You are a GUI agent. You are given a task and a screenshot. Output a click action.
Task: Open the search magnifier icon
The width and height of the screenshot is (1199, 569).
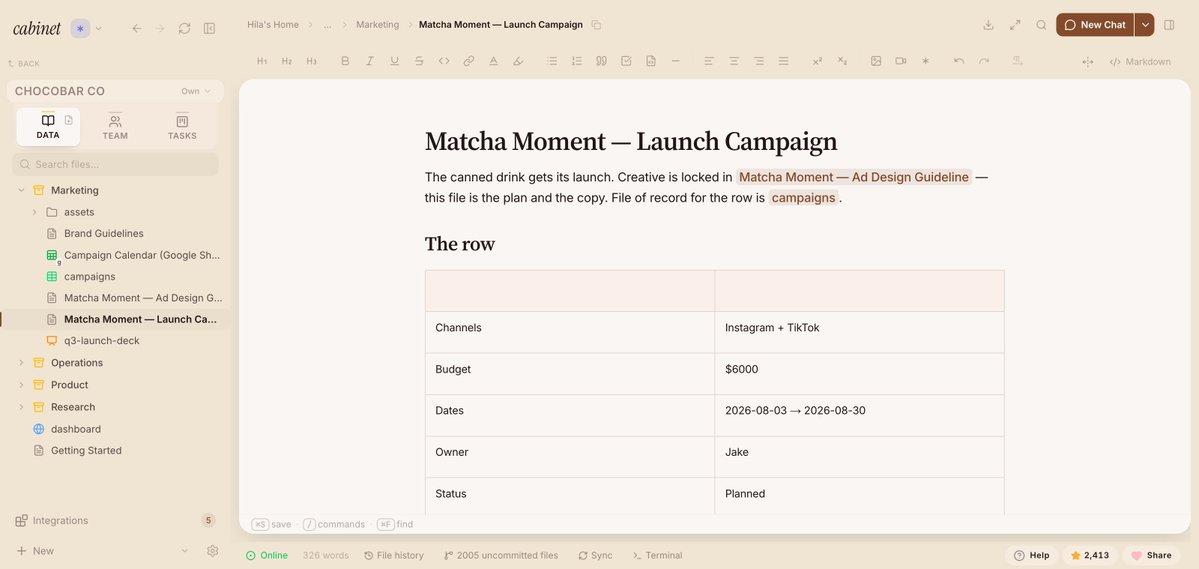coord(1041,24)
